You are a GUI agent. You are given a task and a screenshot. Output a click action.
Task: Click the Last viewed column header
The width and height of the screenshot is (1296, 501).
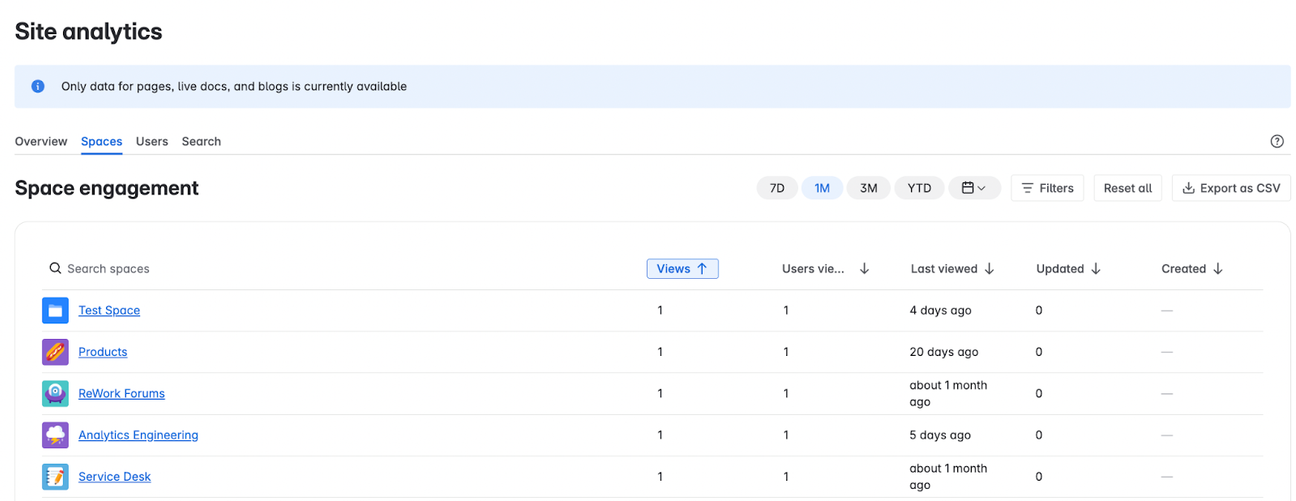tap(944, 268)
